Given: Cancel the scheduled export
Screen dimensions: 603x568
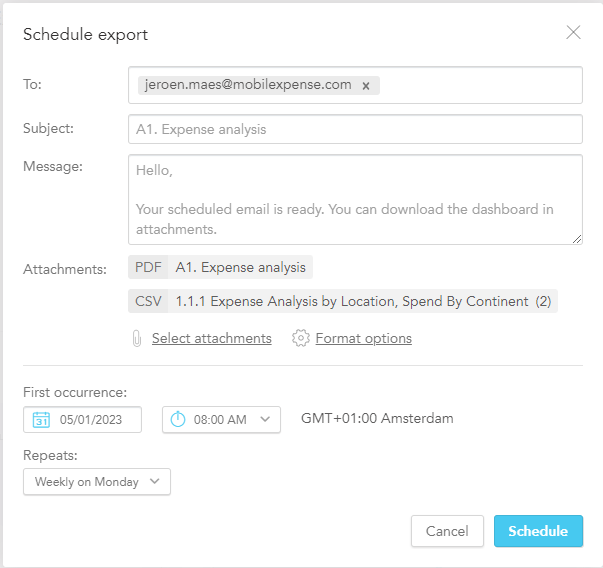Looking at the screenshot, I should (447, 531).
